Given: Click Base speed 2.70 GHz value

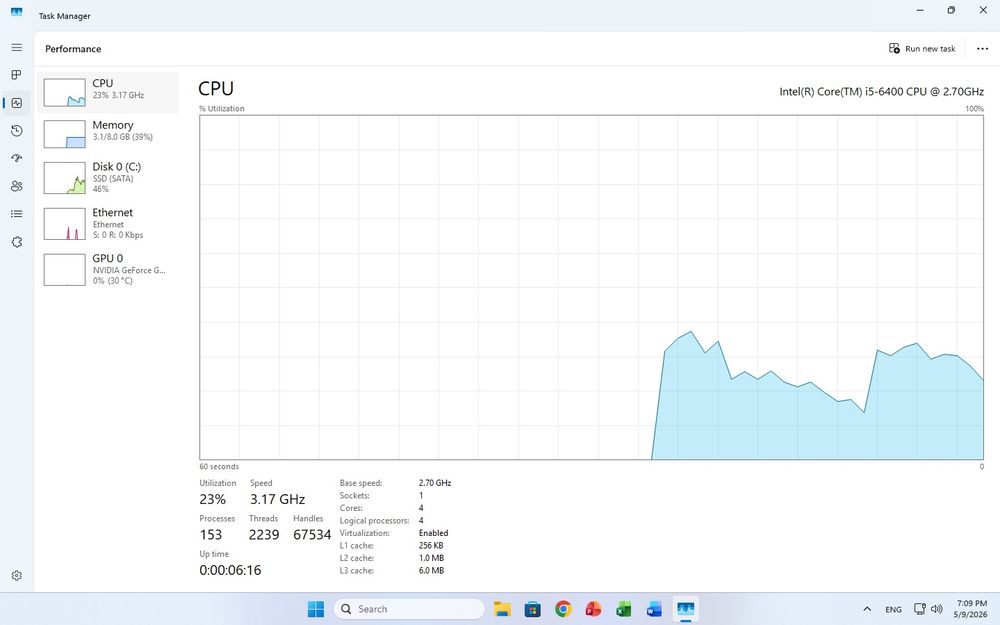Looking at the screenshot, I should coord(435,483).
